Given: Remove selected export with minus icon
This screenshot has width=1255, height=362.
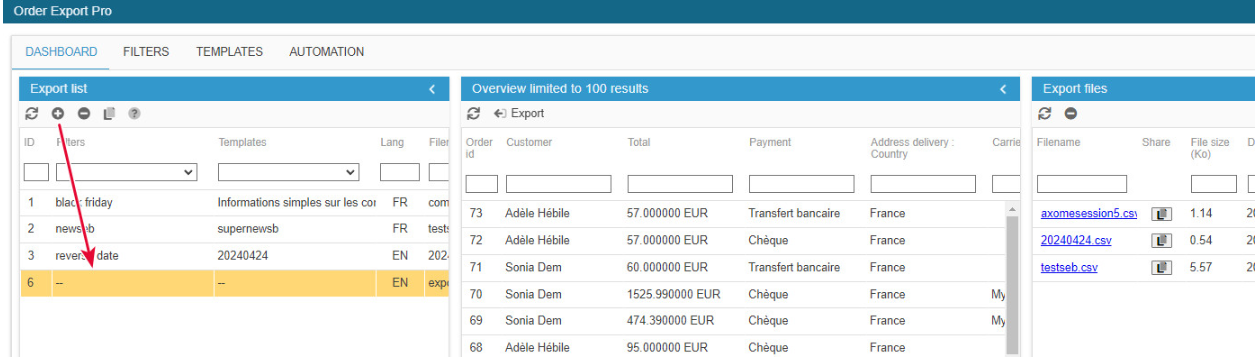Looking at the screenshot, I should coord(84,114).
